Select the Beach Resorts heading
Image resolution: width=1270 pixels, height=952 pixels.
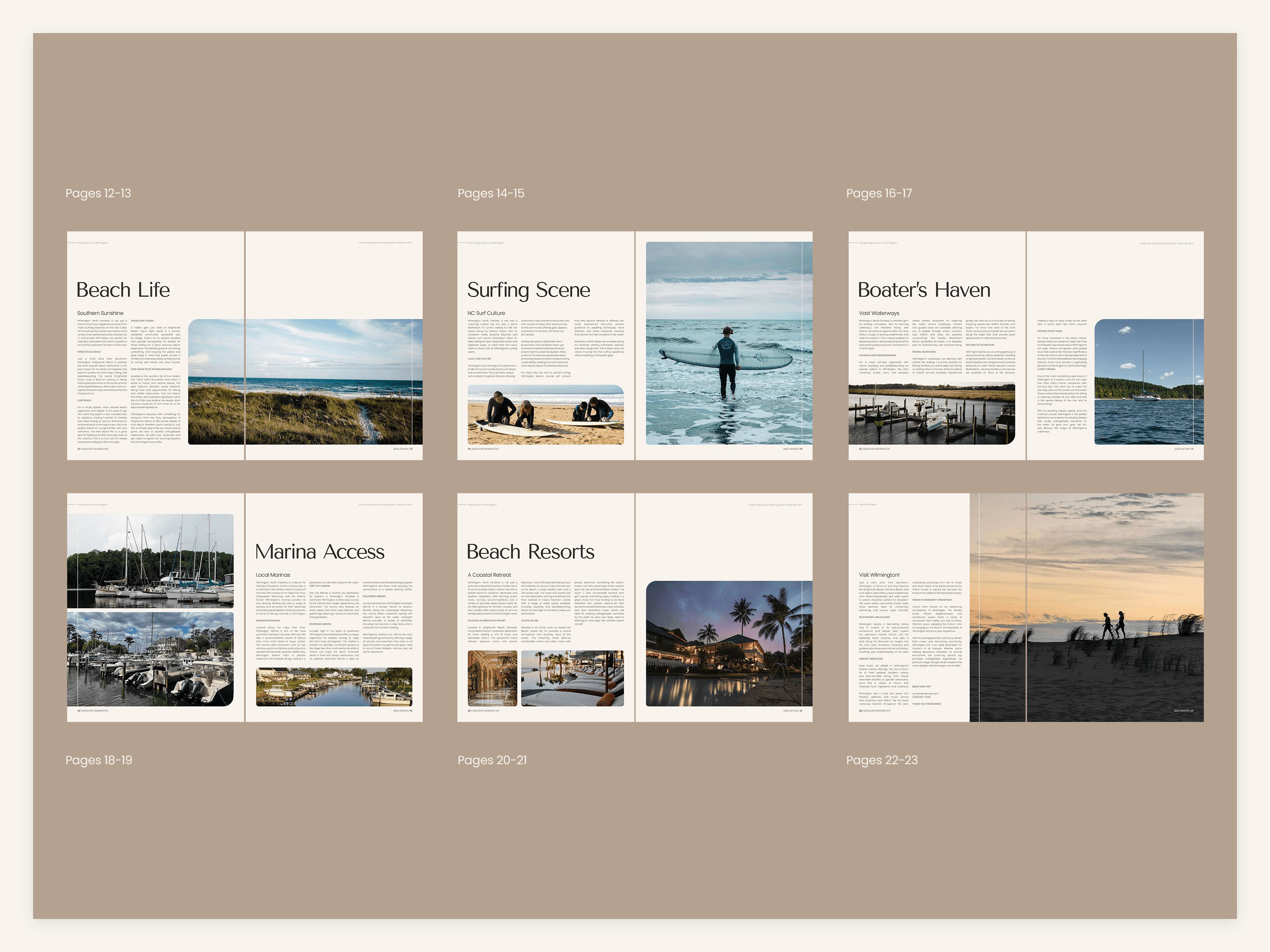point(530,551)
